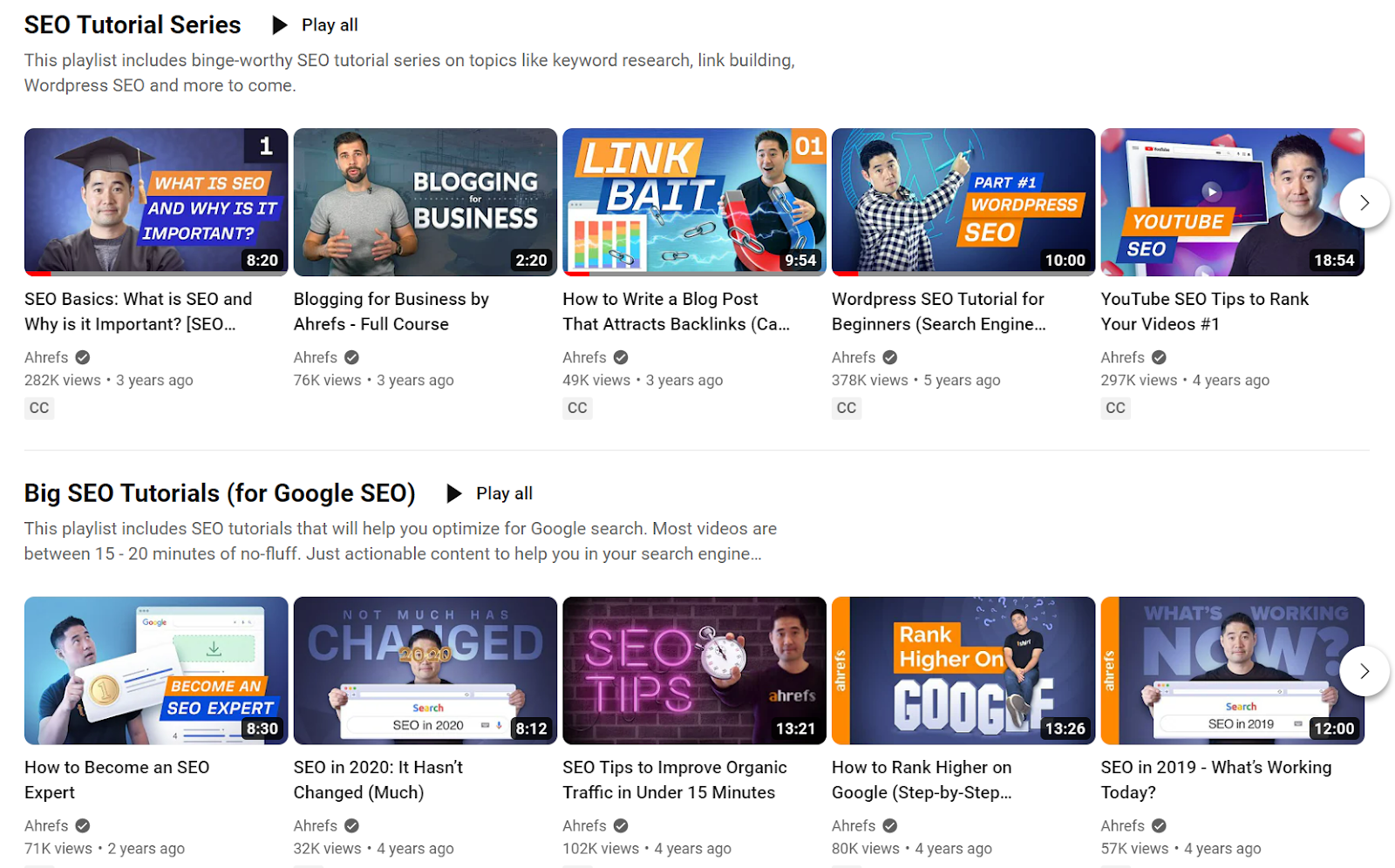Click CC badge under SEO Basics video
The height and width of the screenshot is (868, 1395).
[39, 408]
